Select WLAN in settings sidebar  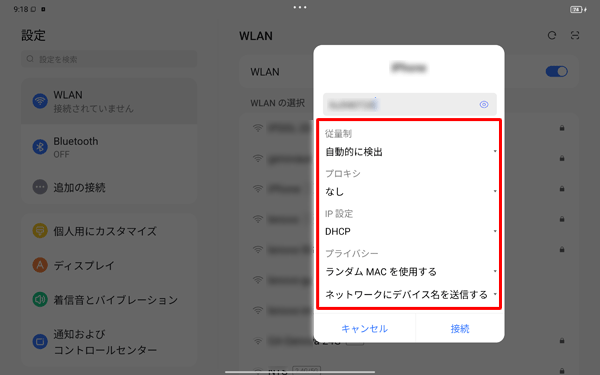109,101
